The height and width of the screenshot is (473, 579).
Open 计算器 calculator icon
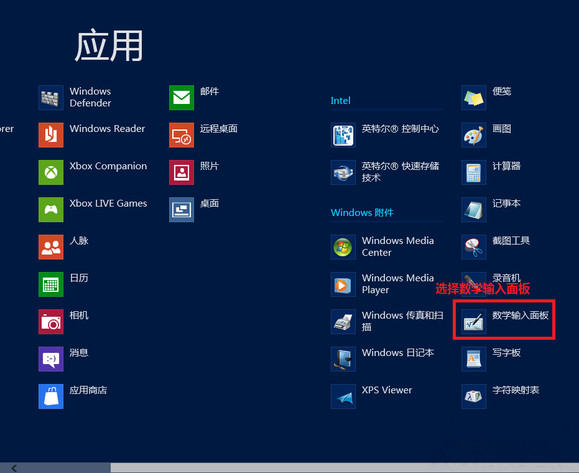click(x=473, y=172)
